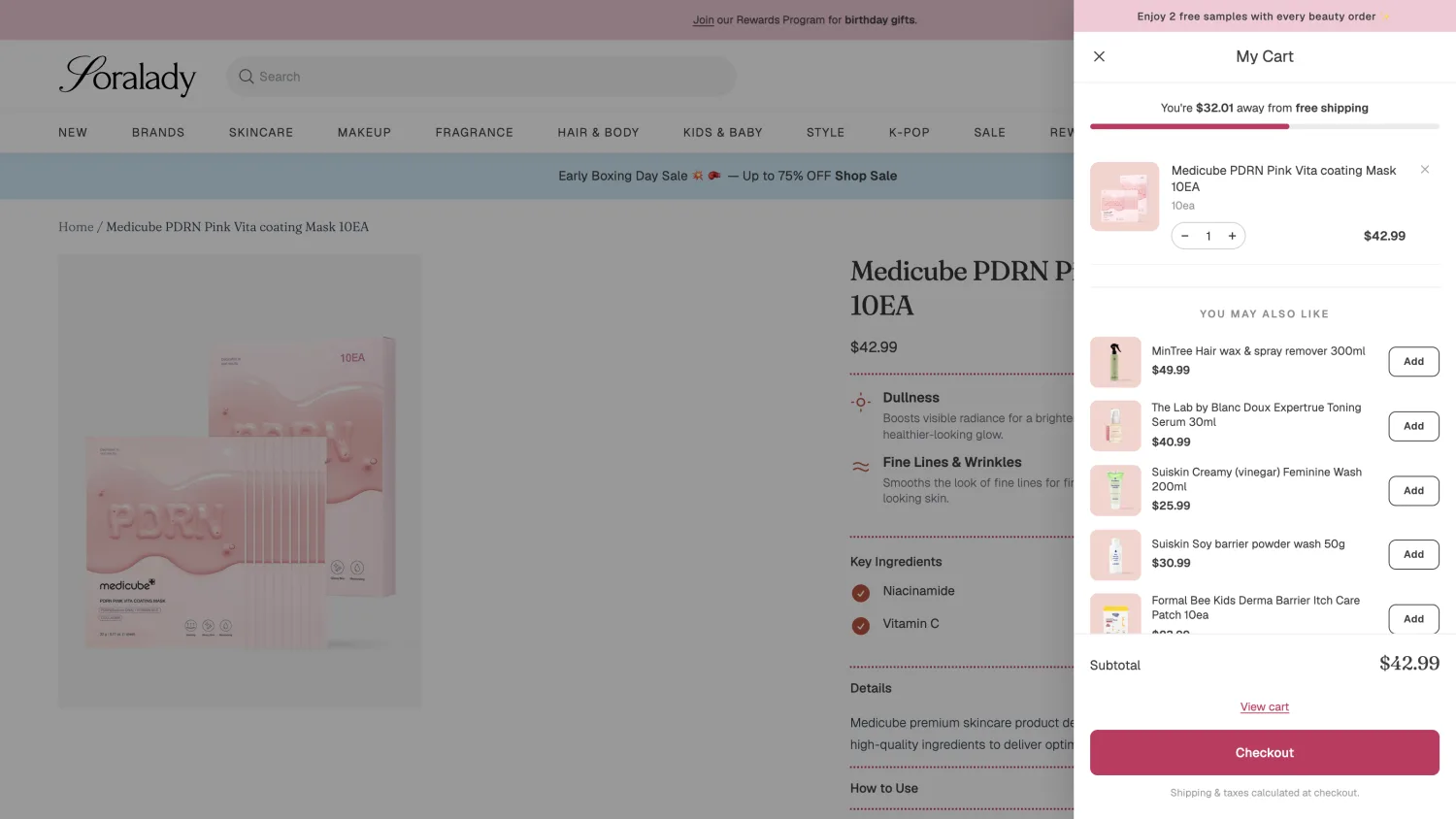This screenshot has height=819, width=1456.
Task: Add Formal Bee Kids Itch Care Patch
Action: [x=1413, y=619]
